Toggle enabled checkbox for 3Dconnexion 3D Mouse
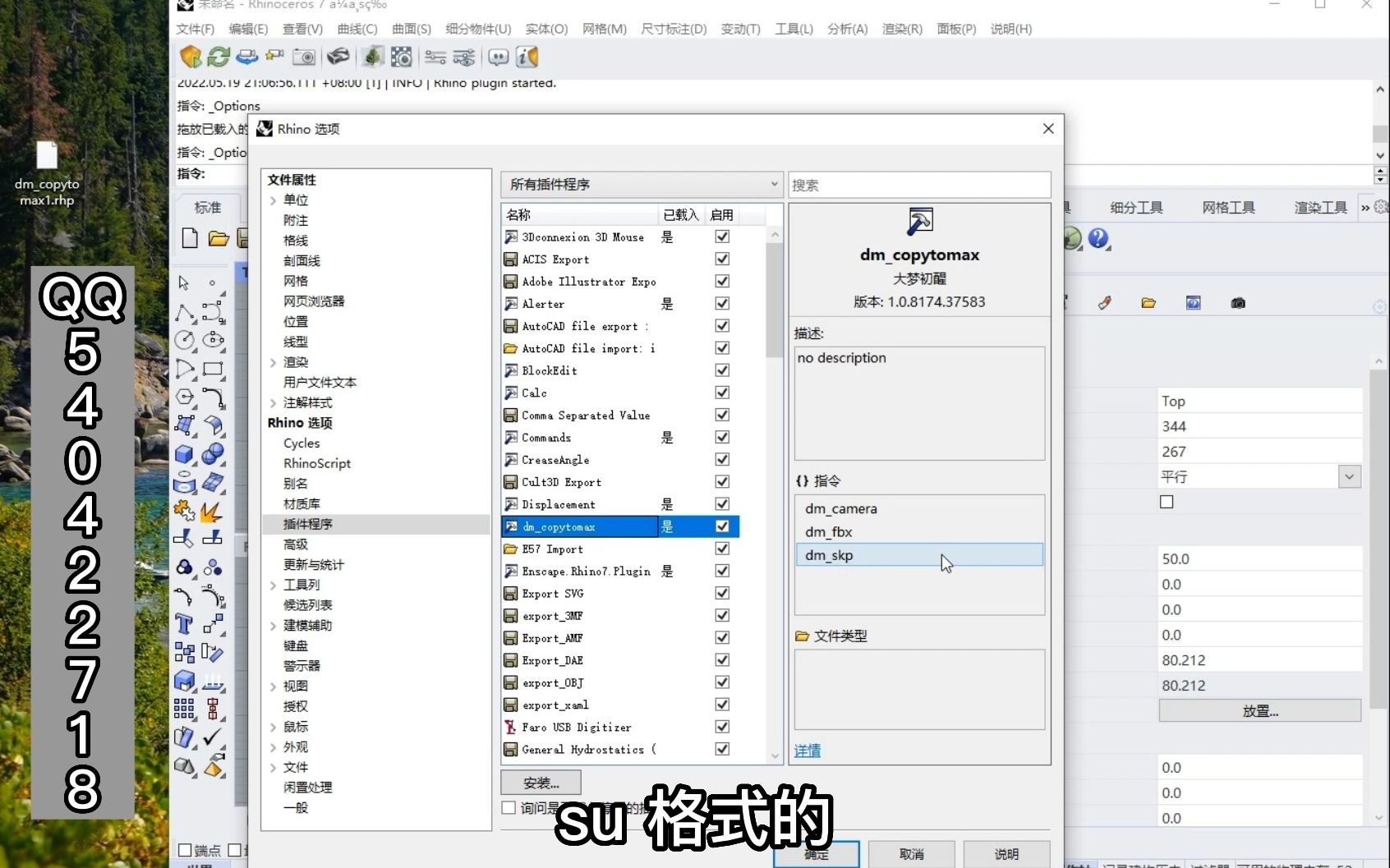 click(x=722, y=237)
